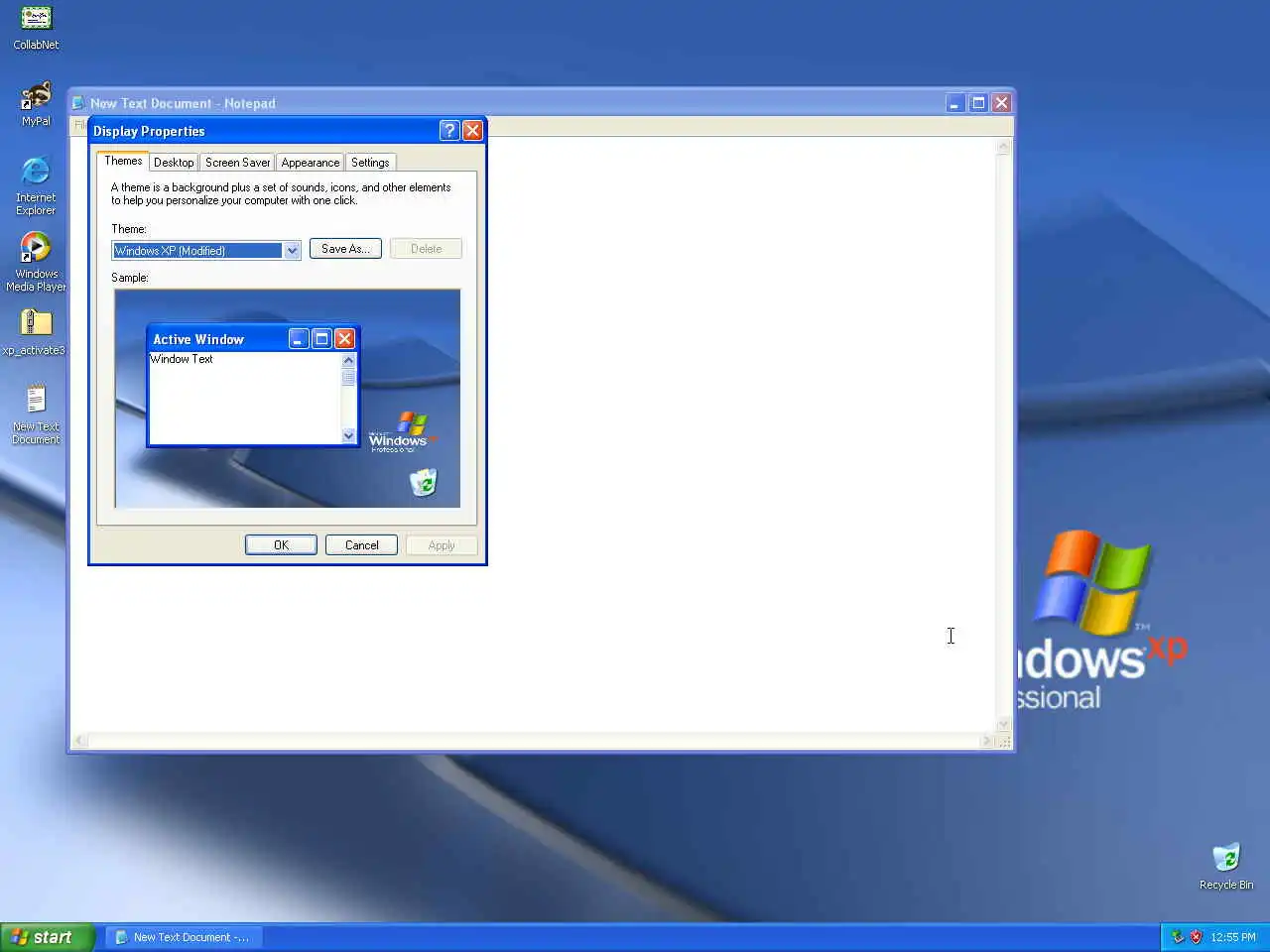1270x952 pixels.
Task: Open the Start menu
Action: click(47, 937)
